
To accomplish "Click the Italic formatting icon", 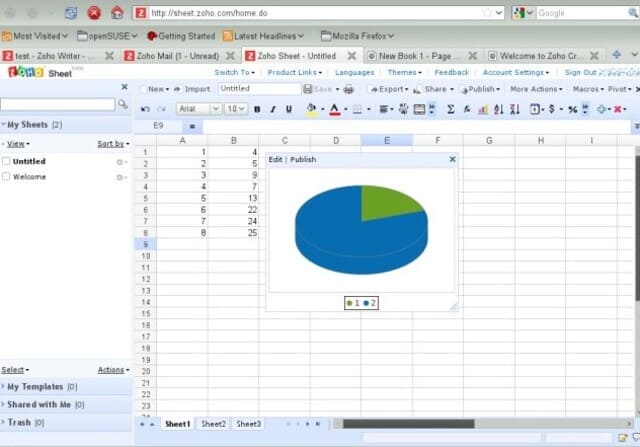I will [273, 109].
